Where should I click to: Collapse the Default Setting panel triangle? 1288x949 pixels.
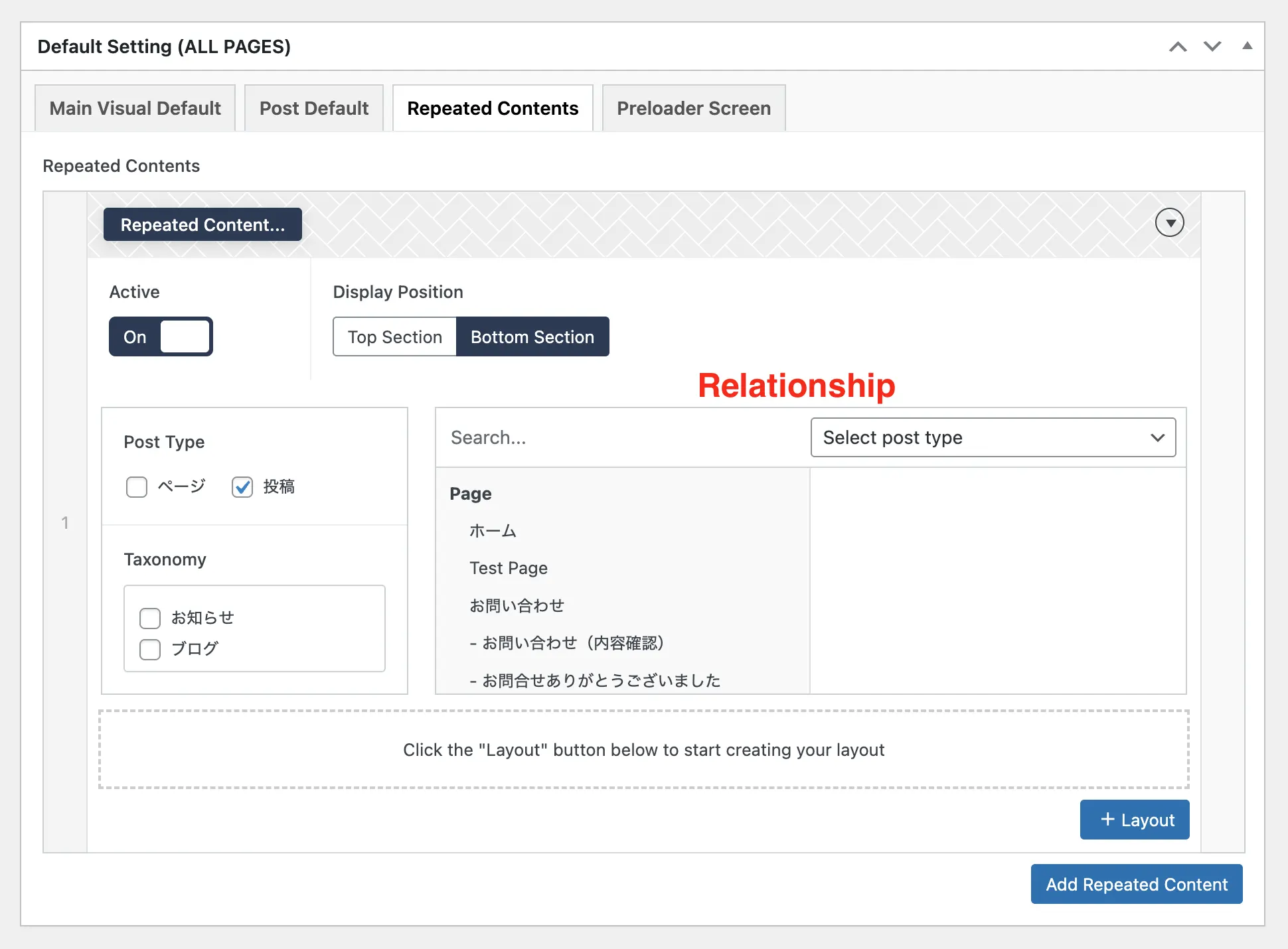pos(1248,46)
